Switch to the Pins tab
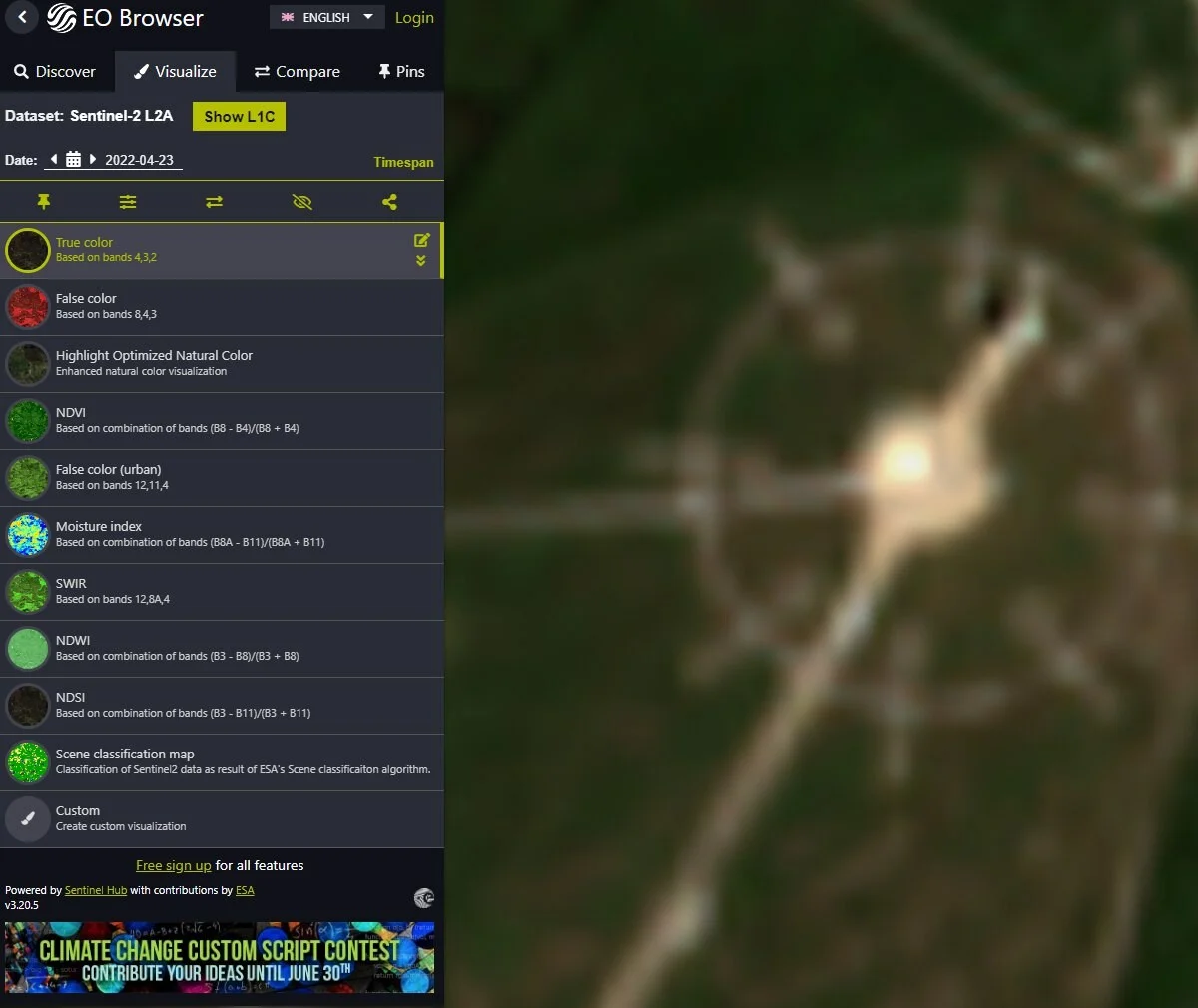The image size is (1198, 1008). pos(401,72)
